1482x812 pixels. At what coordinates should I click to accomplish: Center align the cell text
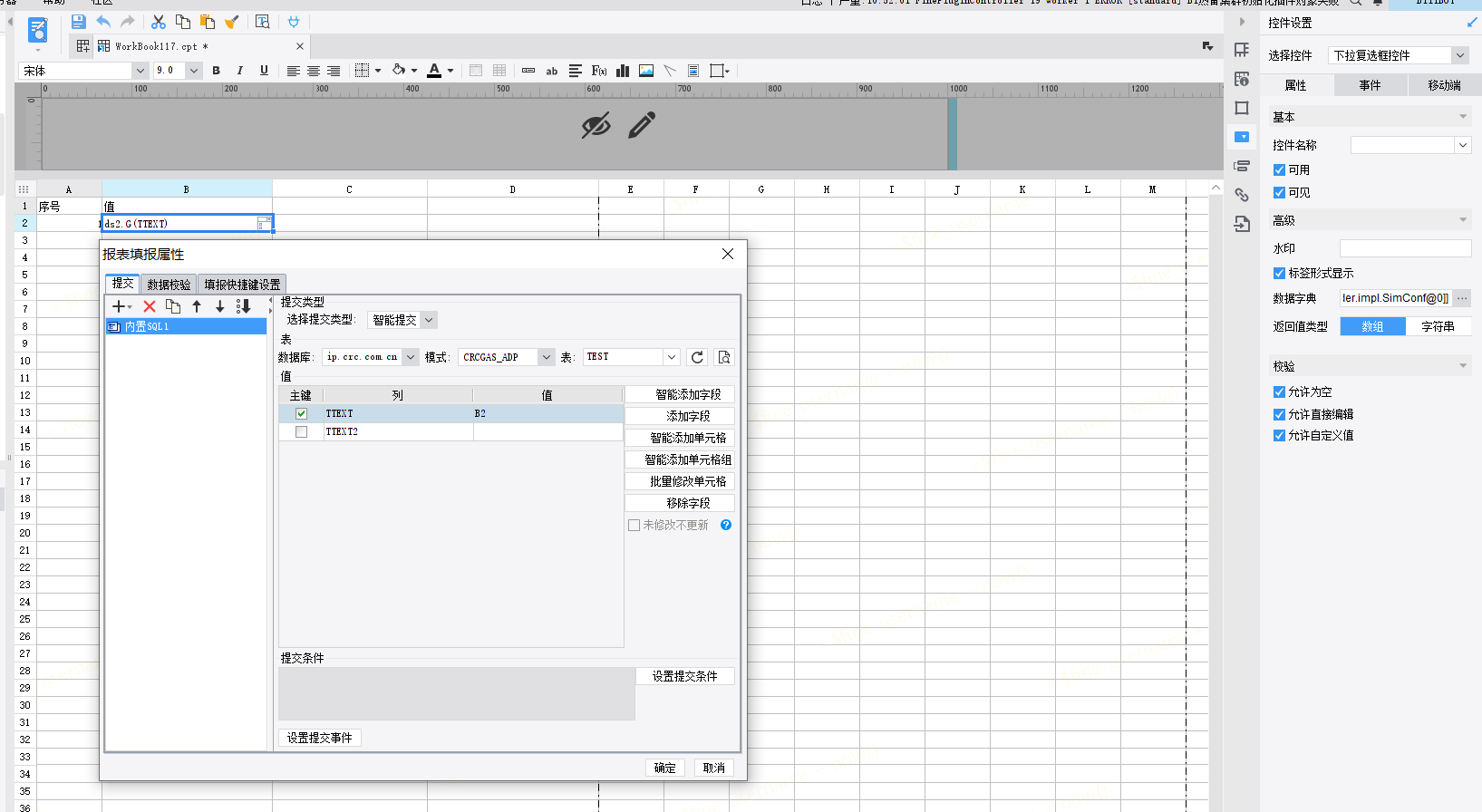(314, 71)
